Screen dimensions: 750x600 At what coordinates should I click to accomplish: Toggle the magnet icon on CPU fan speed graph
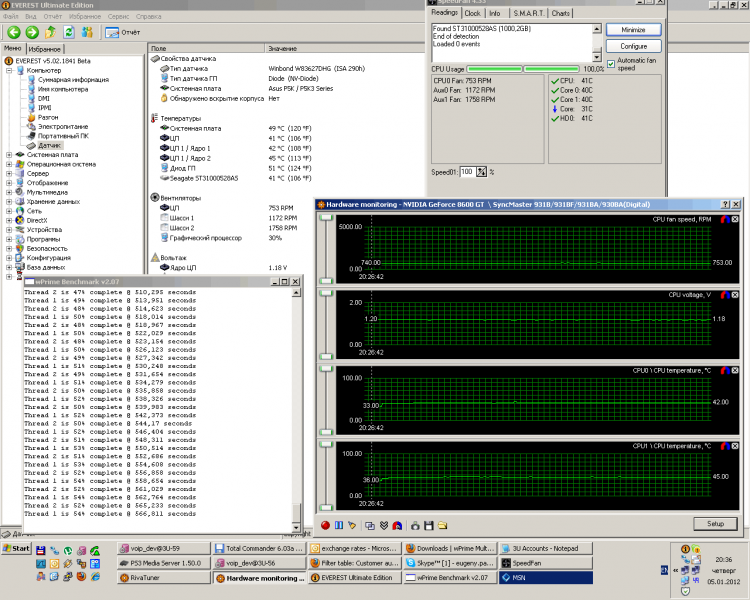click(725, 219)
